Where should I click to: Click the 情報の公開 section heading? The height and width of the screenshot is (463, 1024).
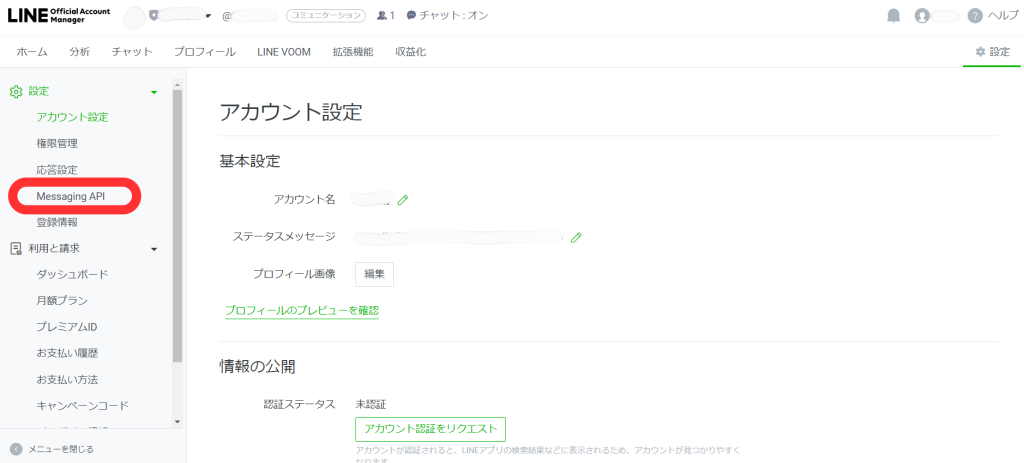click(x=257, y=367)
